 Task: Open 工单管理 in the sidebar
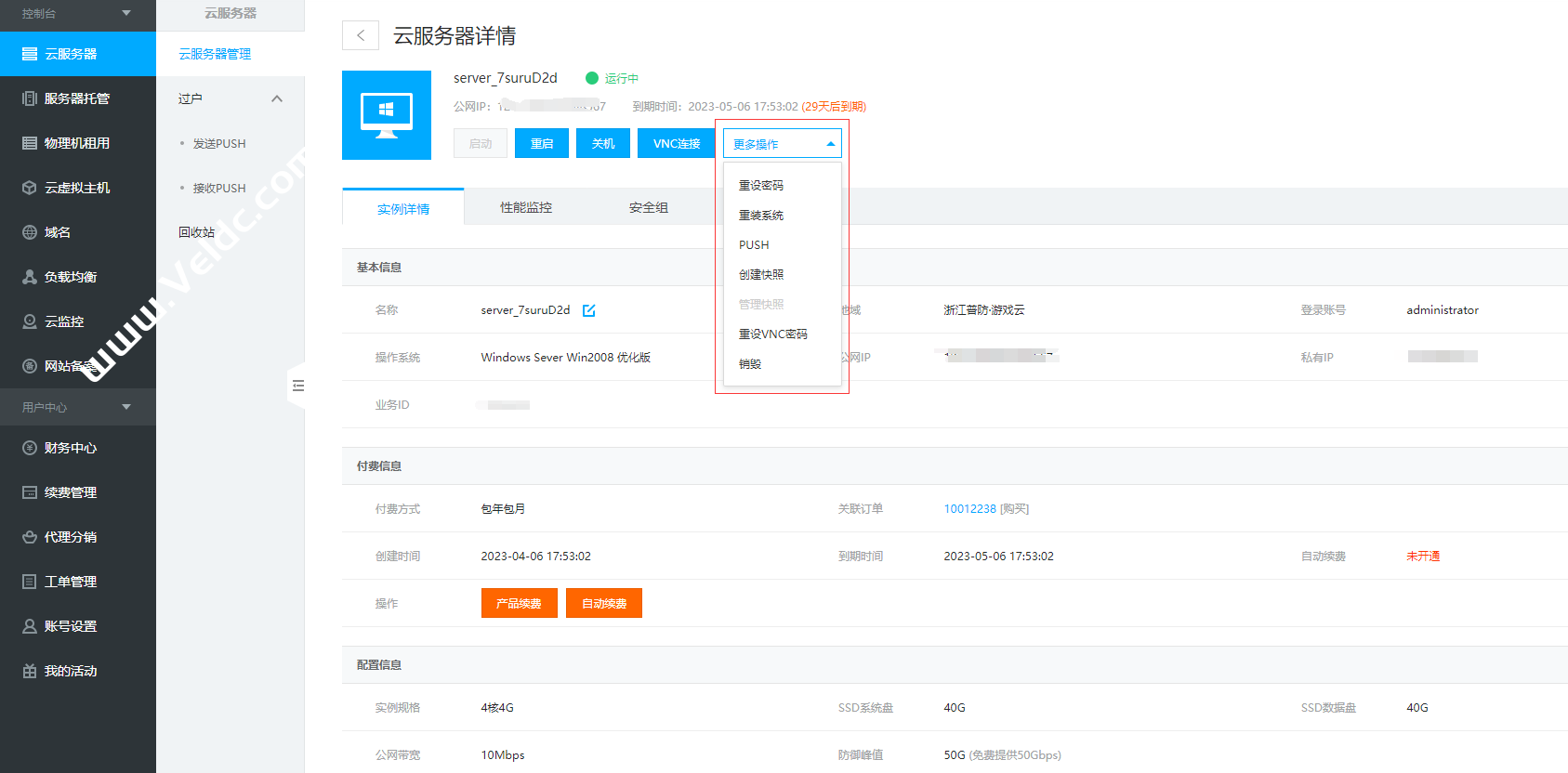(x=71, y=582)
